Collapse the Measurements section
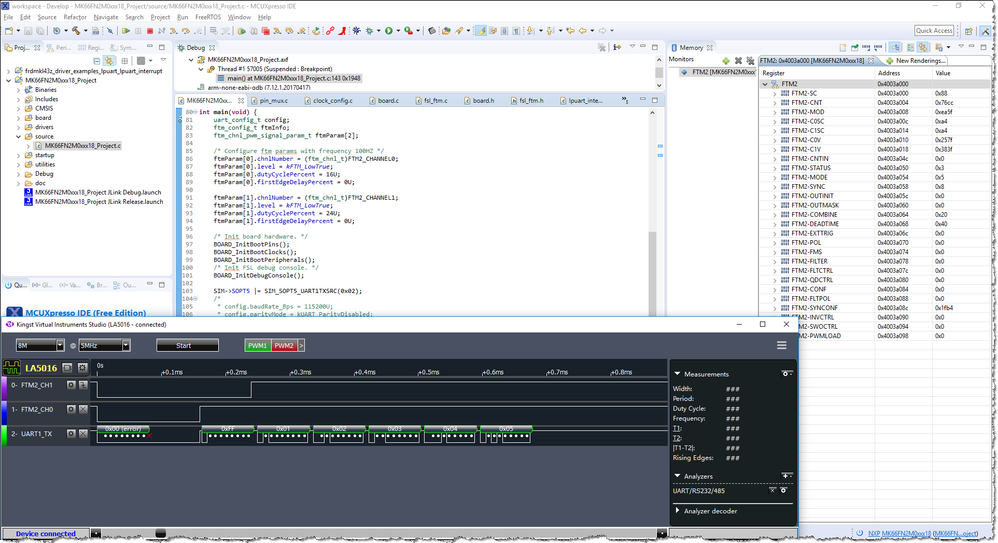 (677, 374)
